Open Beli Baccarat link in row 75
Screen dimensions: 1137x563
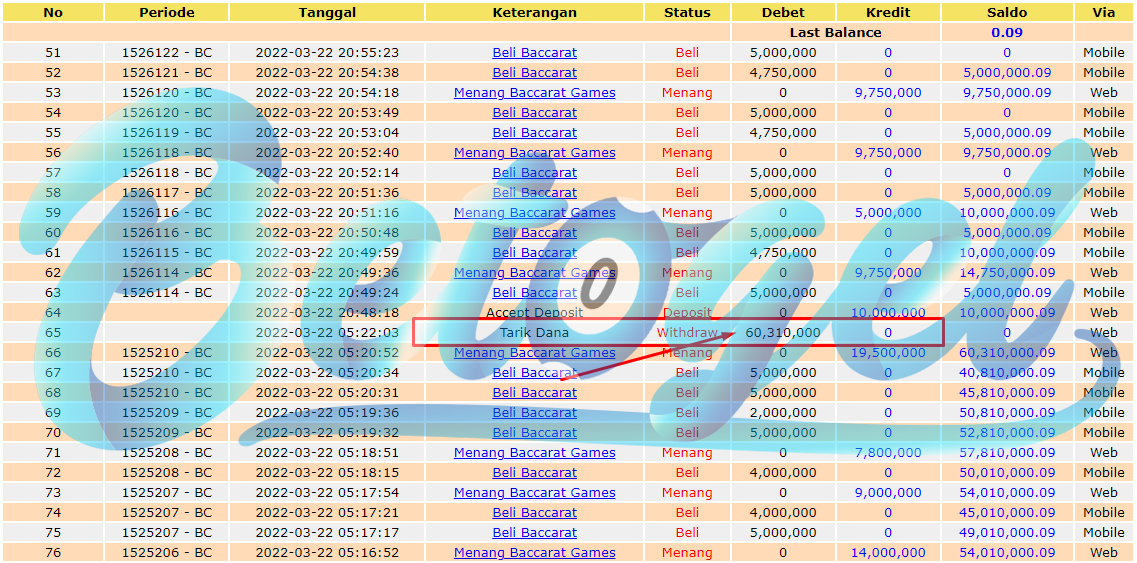[534, 532]
